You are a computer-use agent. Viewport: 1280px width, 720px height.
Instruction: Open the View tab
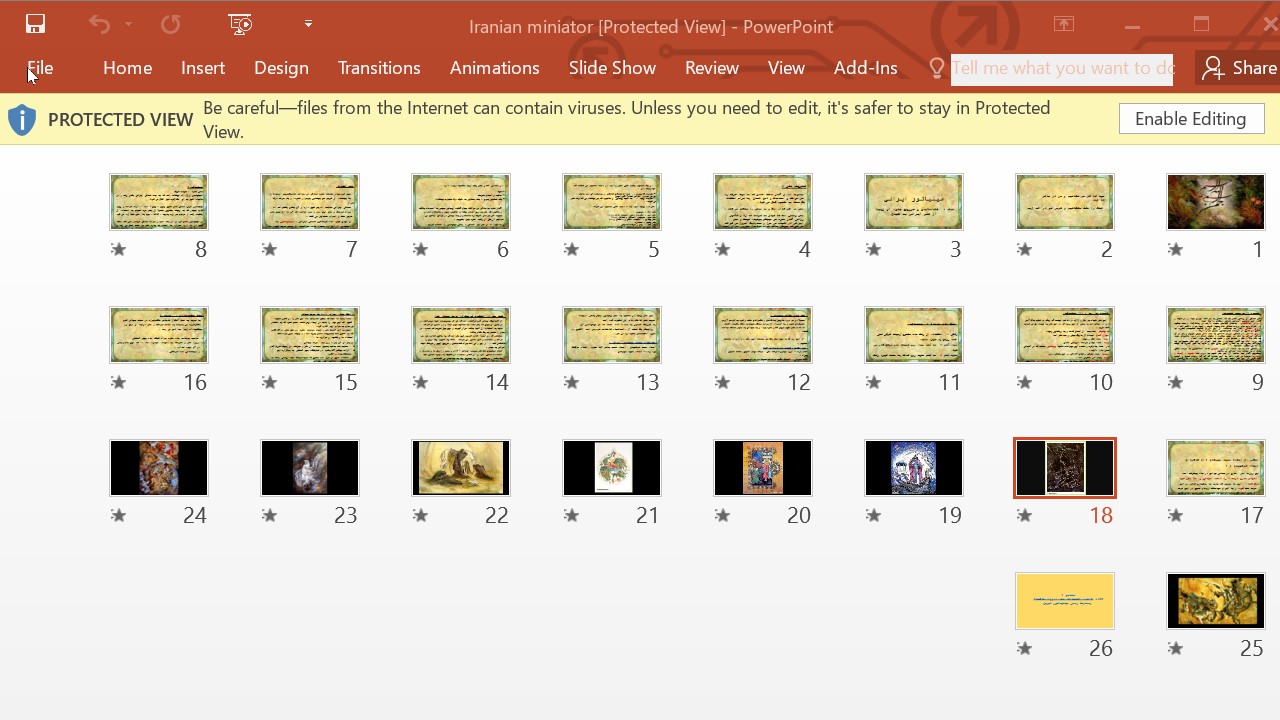(786, 68)
